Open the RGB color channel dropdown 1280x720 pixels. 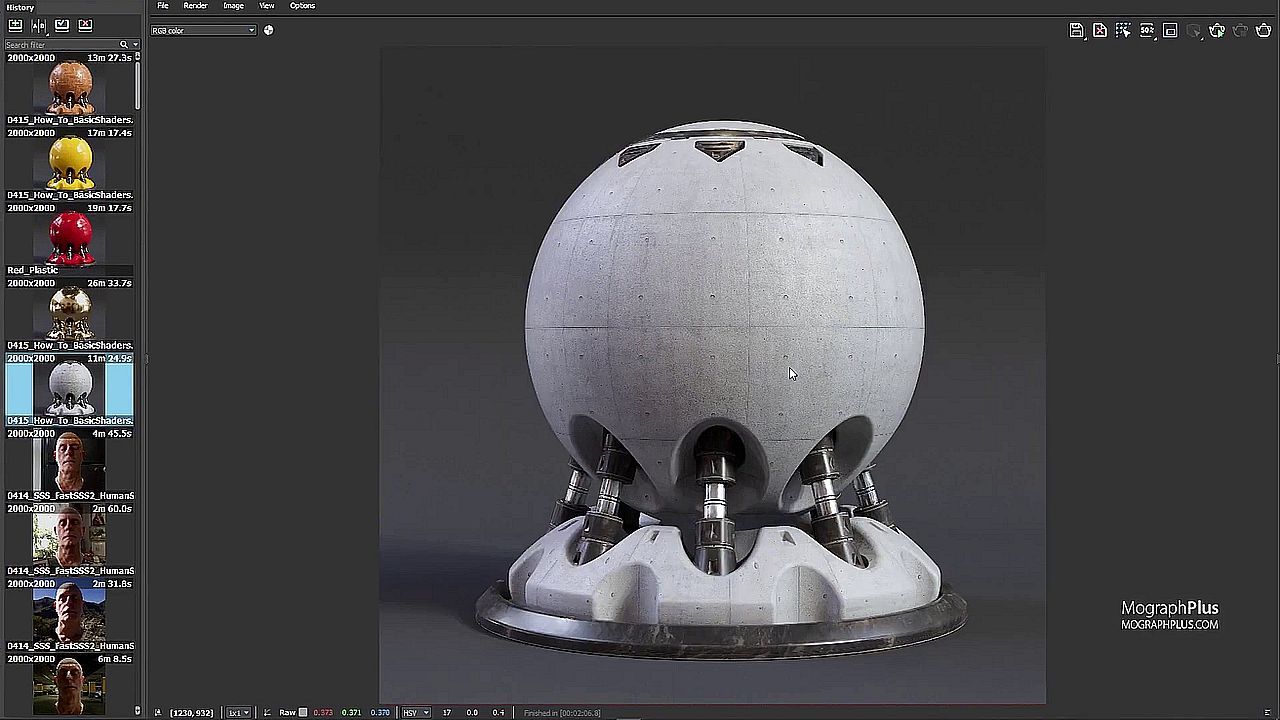point(204,30)
